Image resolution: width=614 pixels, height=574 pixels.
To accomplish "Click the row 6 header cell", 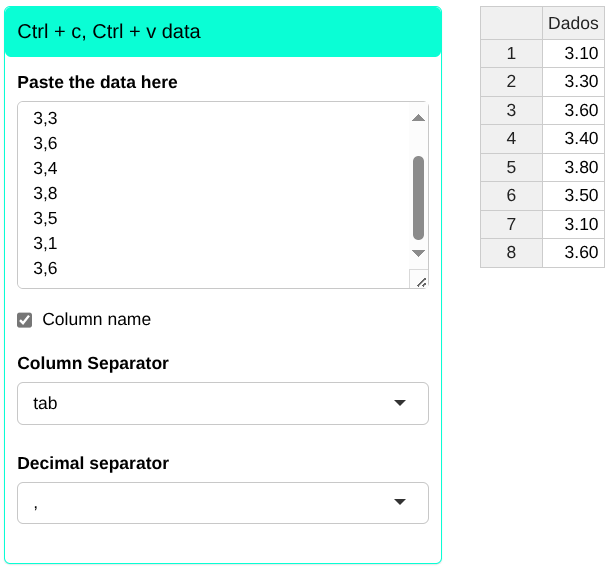I will 511,196.
